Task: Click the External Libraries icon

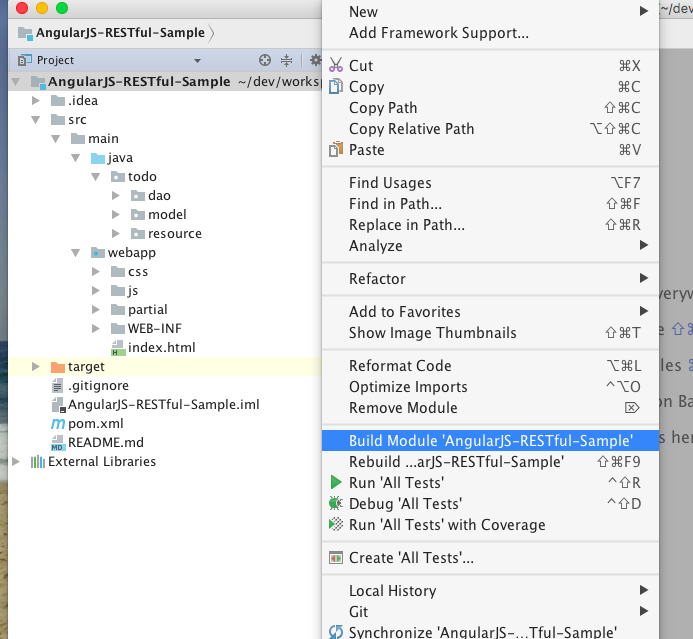Action: pyautogui.click(x=38, y=462)
